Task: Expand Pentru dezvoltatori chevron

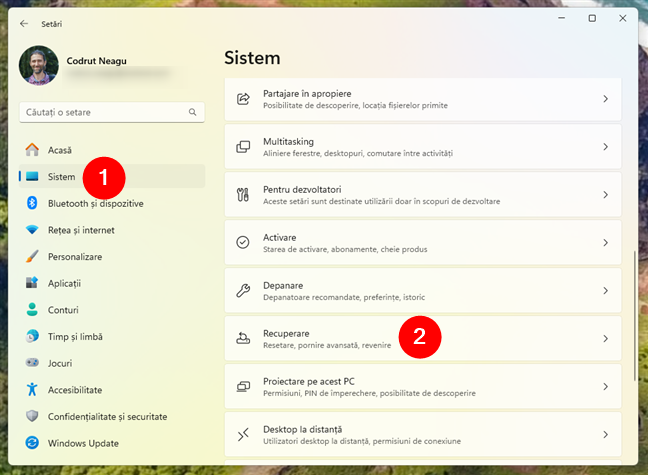Action: click(x=605, y=195)
